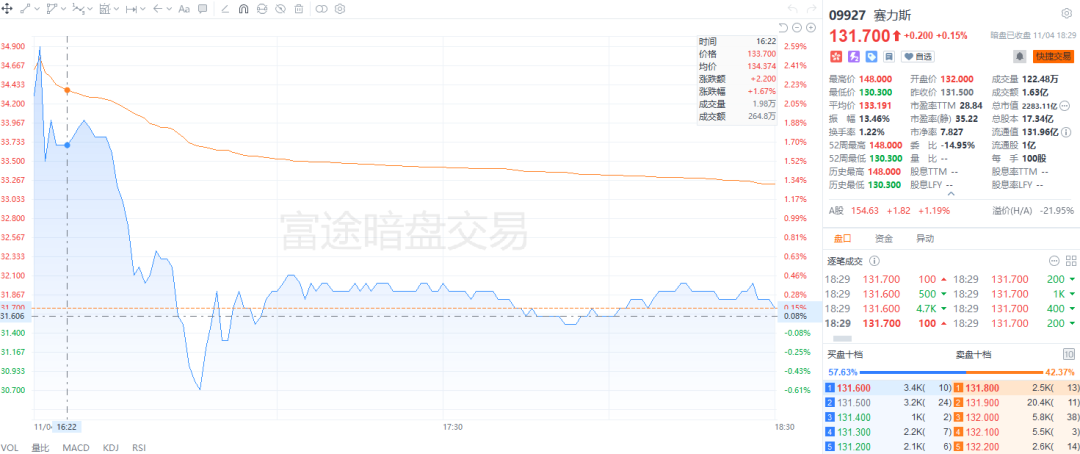Click the 16:22 time marker on axis
1080x454 pixels.
[68, 427]
